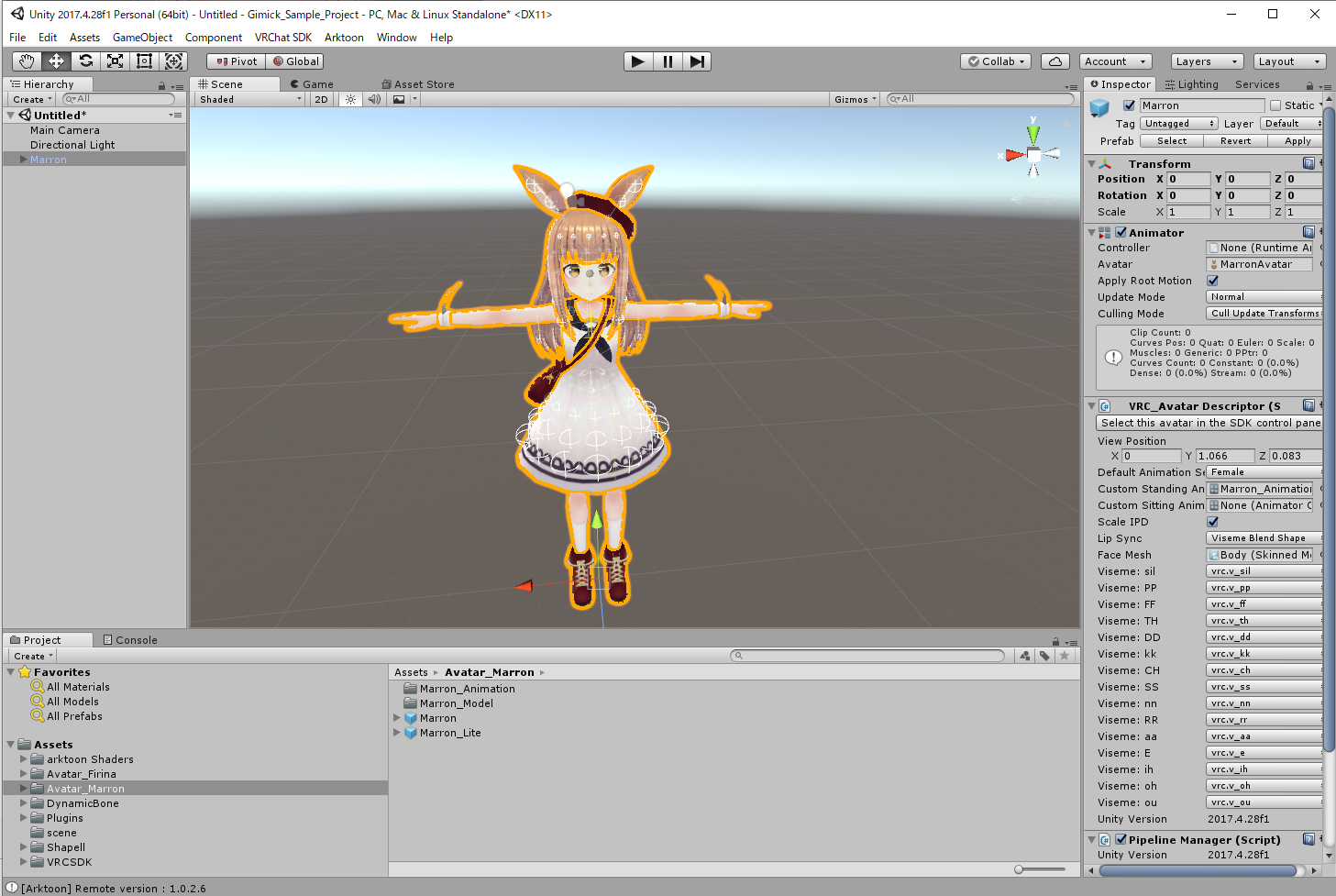Open the Layout dropdown
This screenshot has width=1336, height=896.
1289,61
